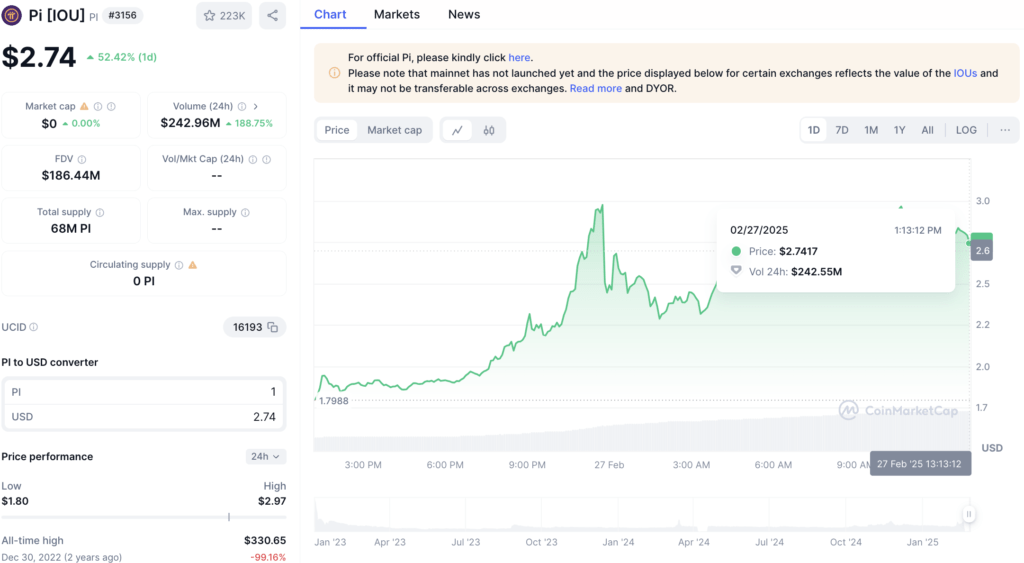
Task: Click the 1.7988 chart baseline label
Action: 333,401
